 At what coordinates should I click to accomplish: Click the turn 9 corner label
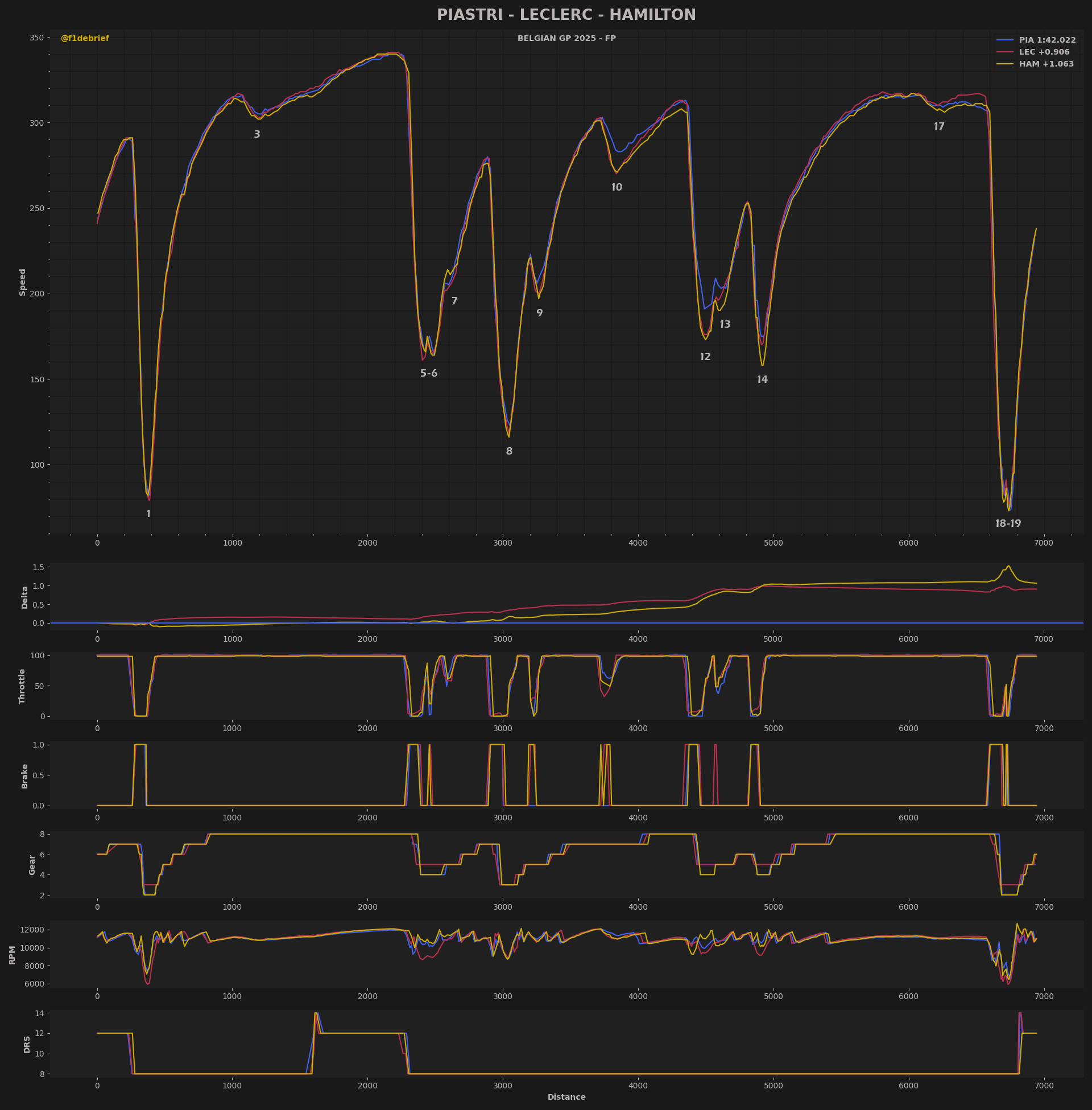click(x=539, y=313)
